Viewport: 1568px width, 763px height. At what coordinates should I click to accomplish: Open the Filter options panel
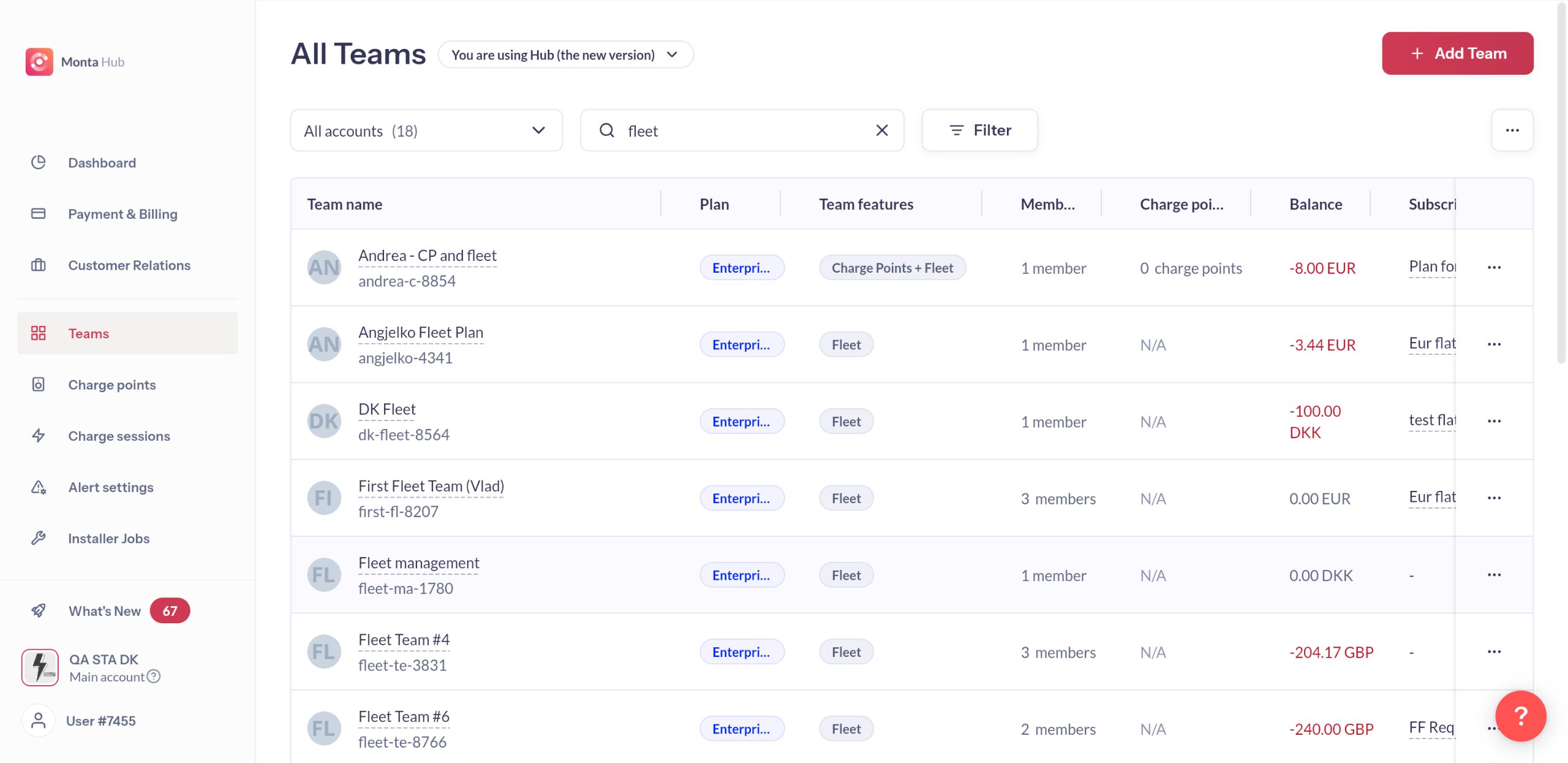click(x=979, y=131)
